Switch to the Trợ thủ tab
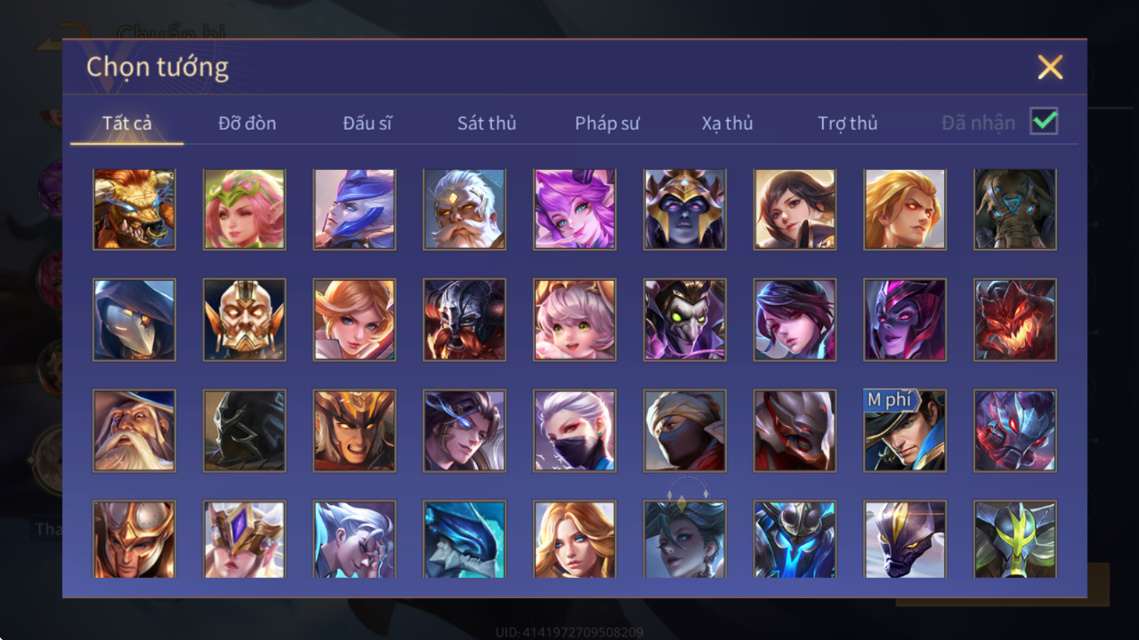The width and height of the screenshot is (1139, 640). 848,123
